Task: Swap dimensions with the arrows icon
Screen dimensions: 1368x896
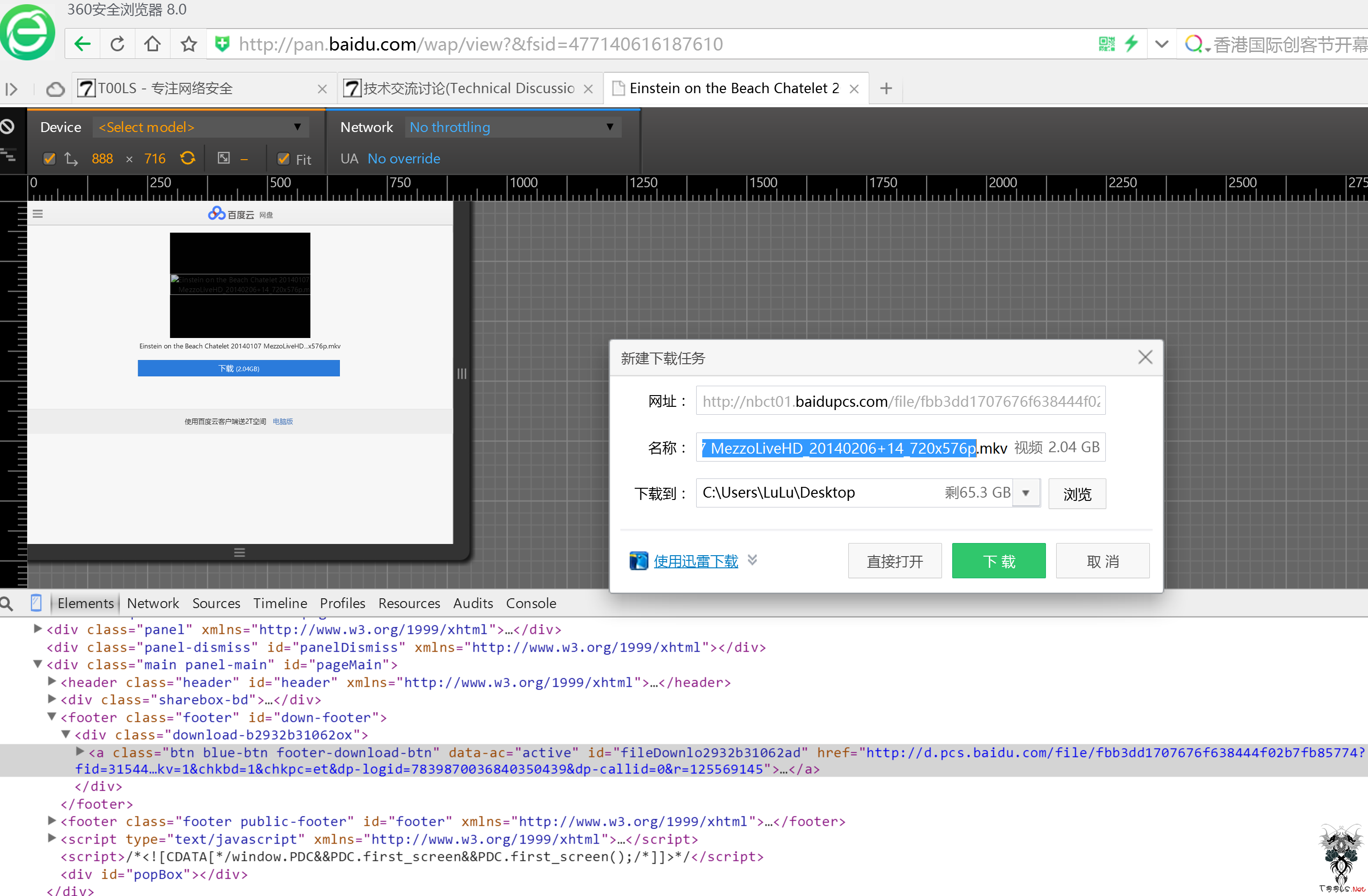Action: click(x=71, y=159)
